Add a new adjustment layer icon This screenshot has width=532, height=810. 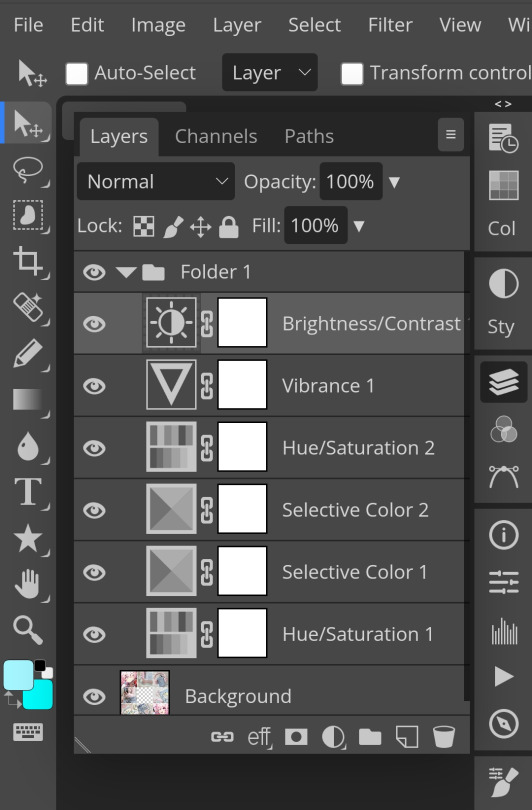tap(333, 737)
